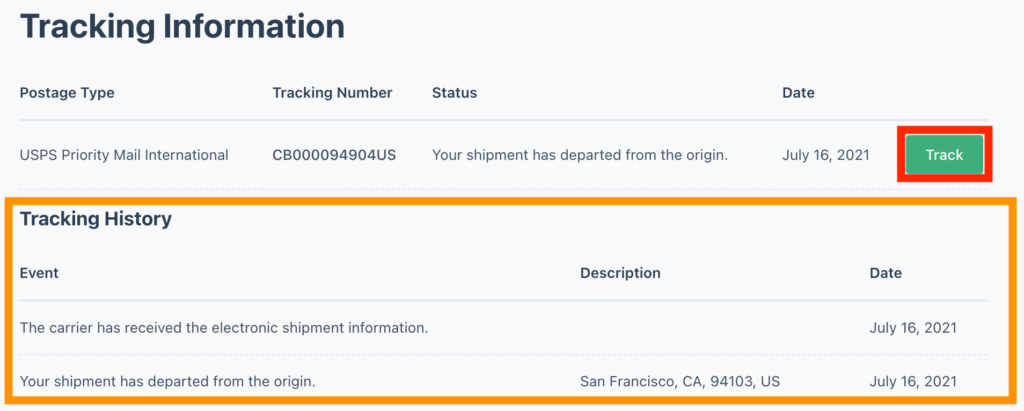Viewport: 1024px width, 411px height.
Task: Click the Tracking History section heading
Action: tap(96, 219)
